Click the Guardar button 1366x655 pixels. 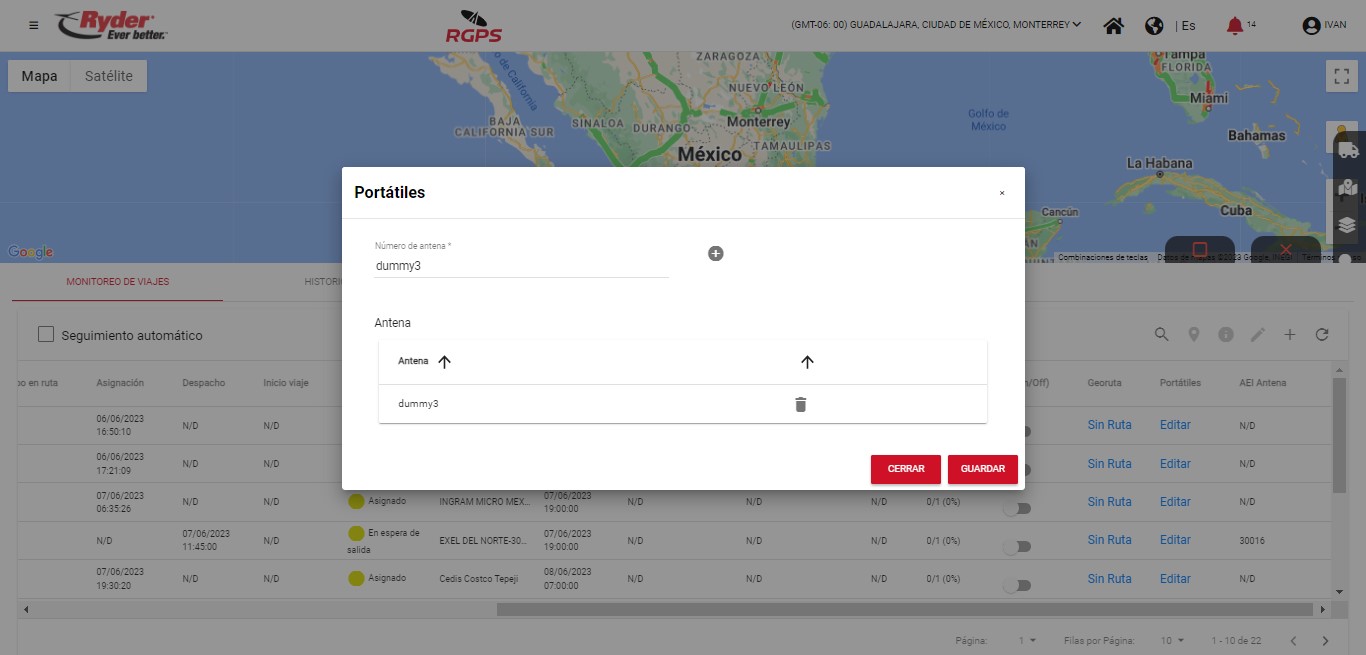click(x=982, y=469)
